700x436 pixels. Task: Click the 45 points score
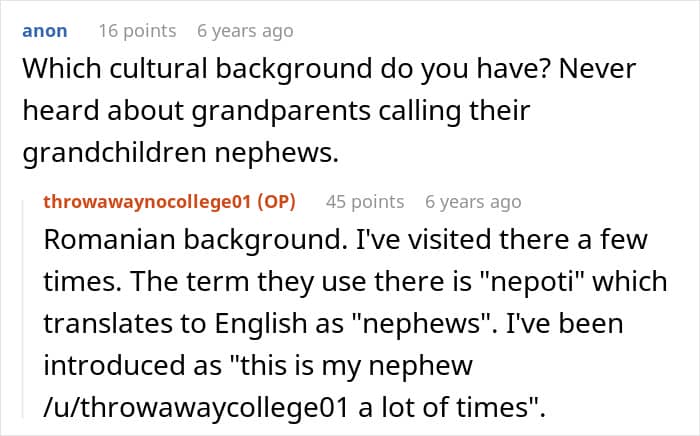coord(365,202)
